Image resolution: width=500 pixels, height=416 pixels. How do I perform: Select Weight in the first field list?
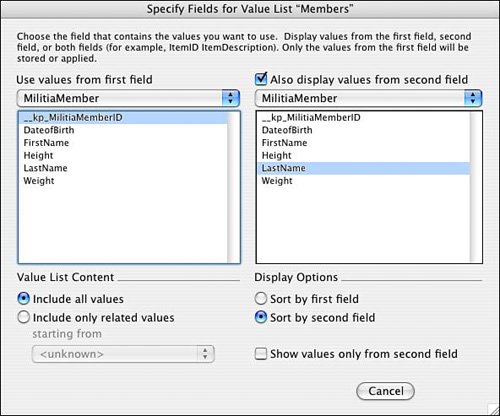pos(123,181)
